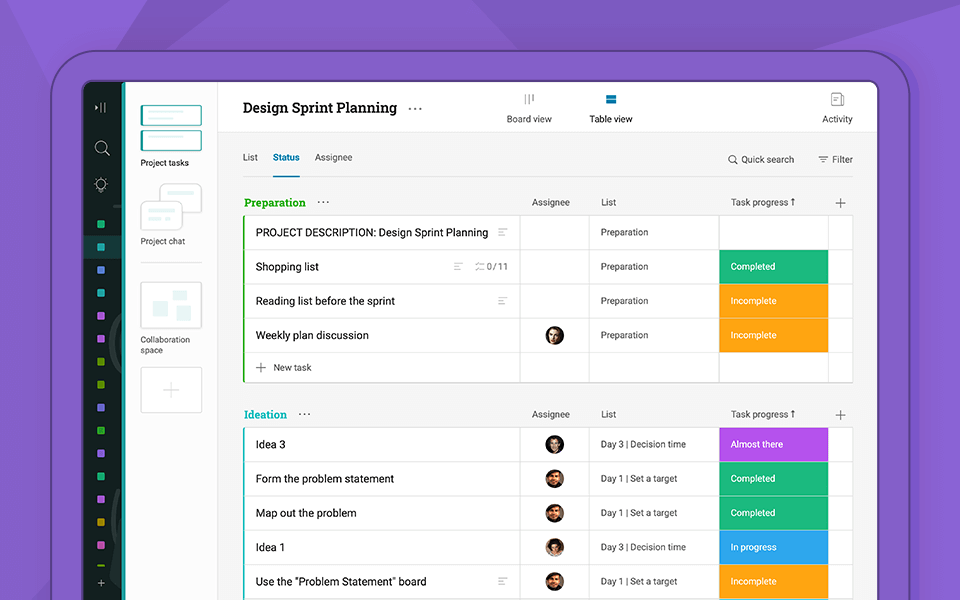The width and height of the screenshot is (960, 600).
Task: Open the Activity panel
Action: point(837,108)
